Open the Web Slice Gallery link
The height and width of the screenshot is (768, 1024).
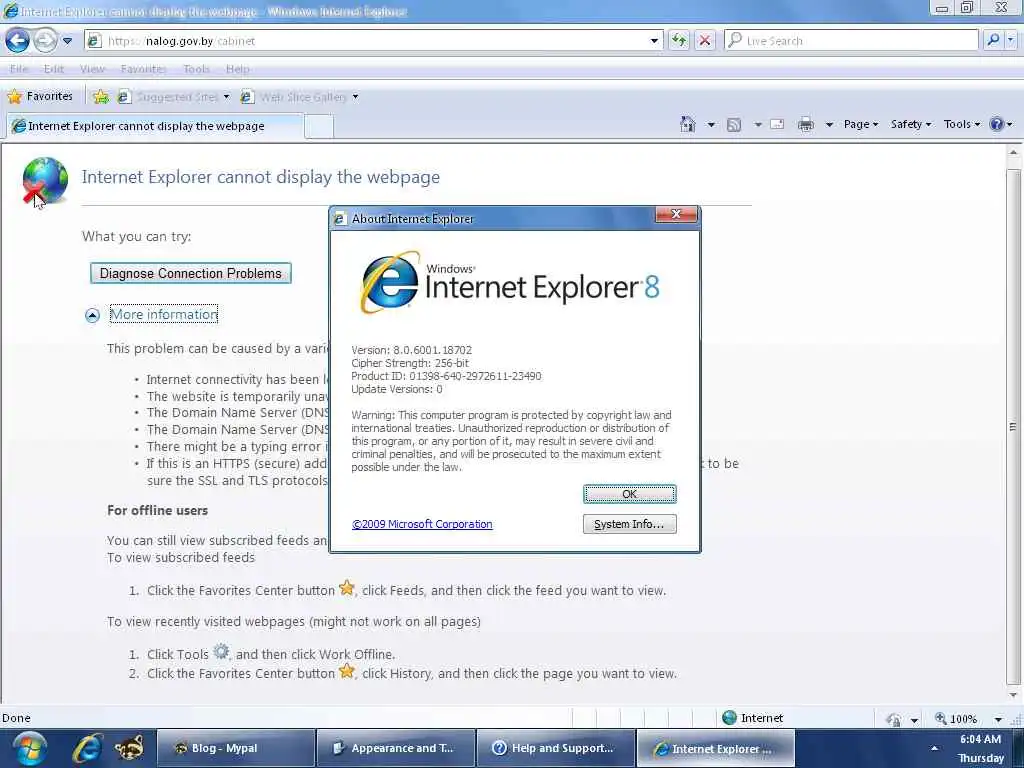(295, 97)
